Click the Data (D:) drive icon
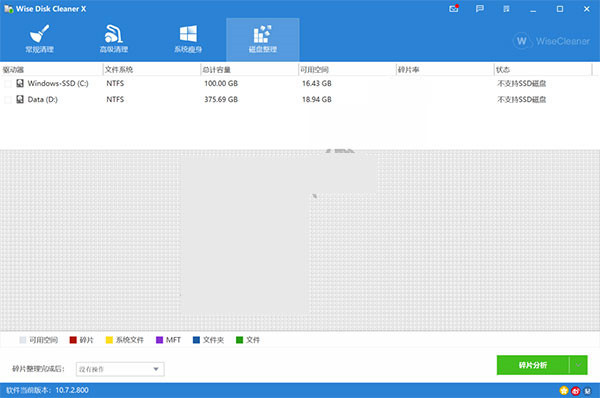Image resolution: width=600 pixels, height=398 pixels. point(20,99)
